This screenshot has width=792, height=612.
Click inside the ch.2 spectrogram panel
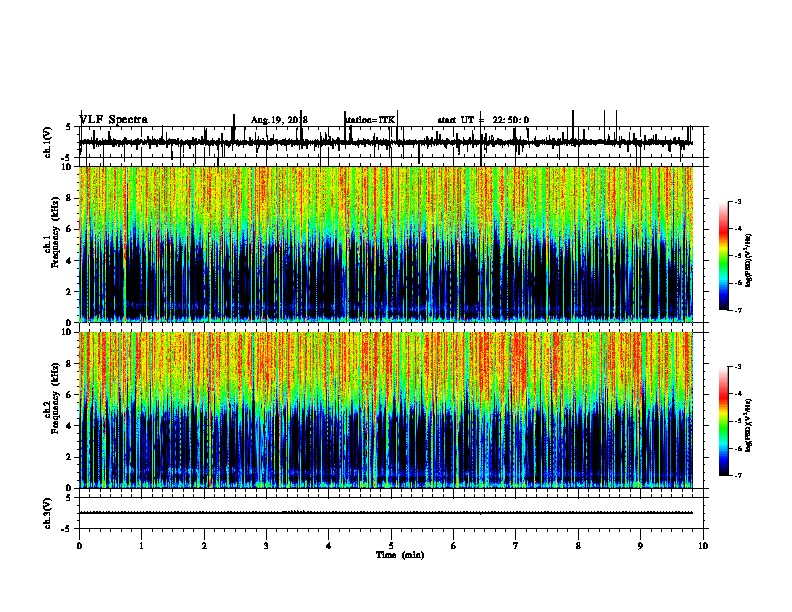[386, 410]
